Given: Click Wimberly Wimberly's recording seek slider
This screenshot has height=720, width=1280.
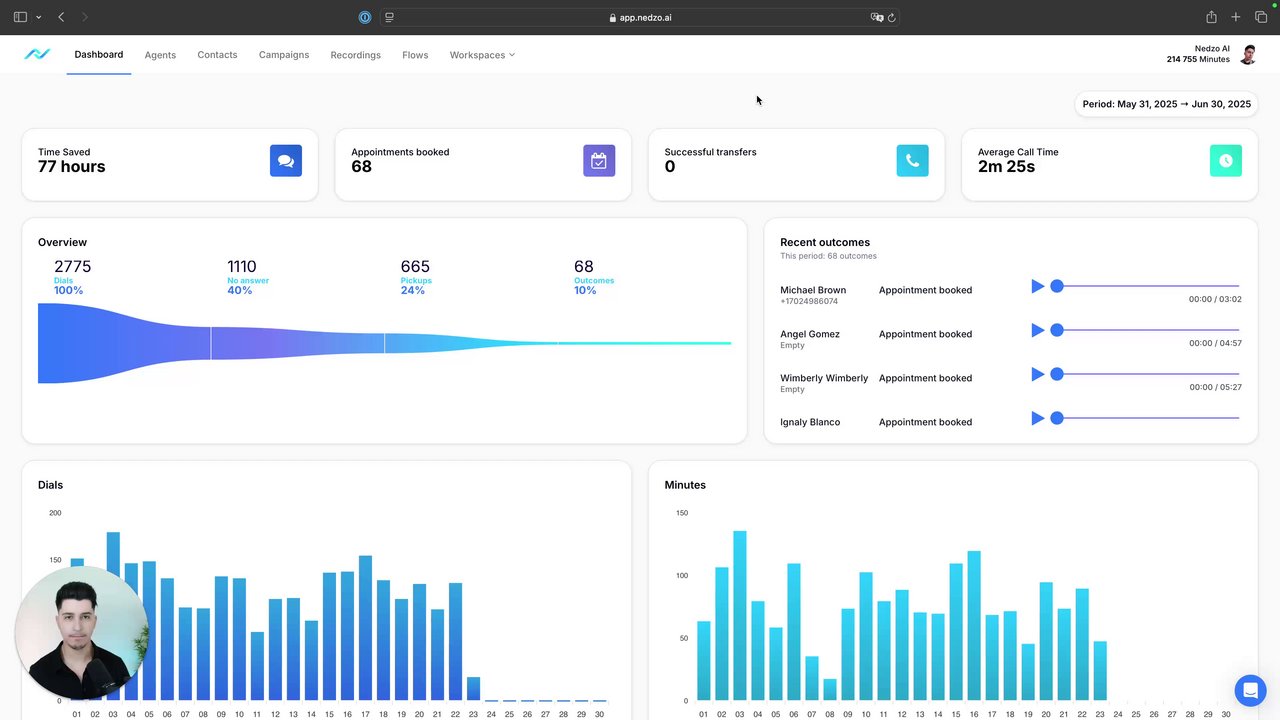Looking at the screenshot, I should (x=1145, y=374).
